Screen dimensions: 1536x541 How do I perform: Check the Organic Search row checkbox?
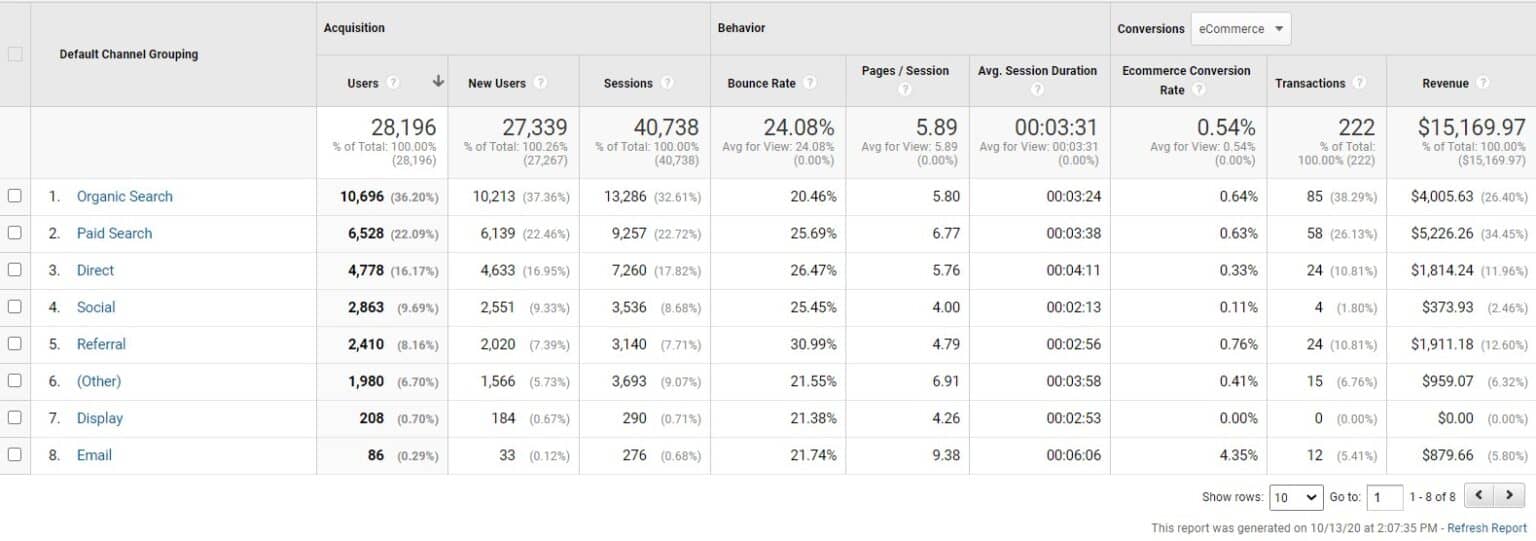(15, 196)
